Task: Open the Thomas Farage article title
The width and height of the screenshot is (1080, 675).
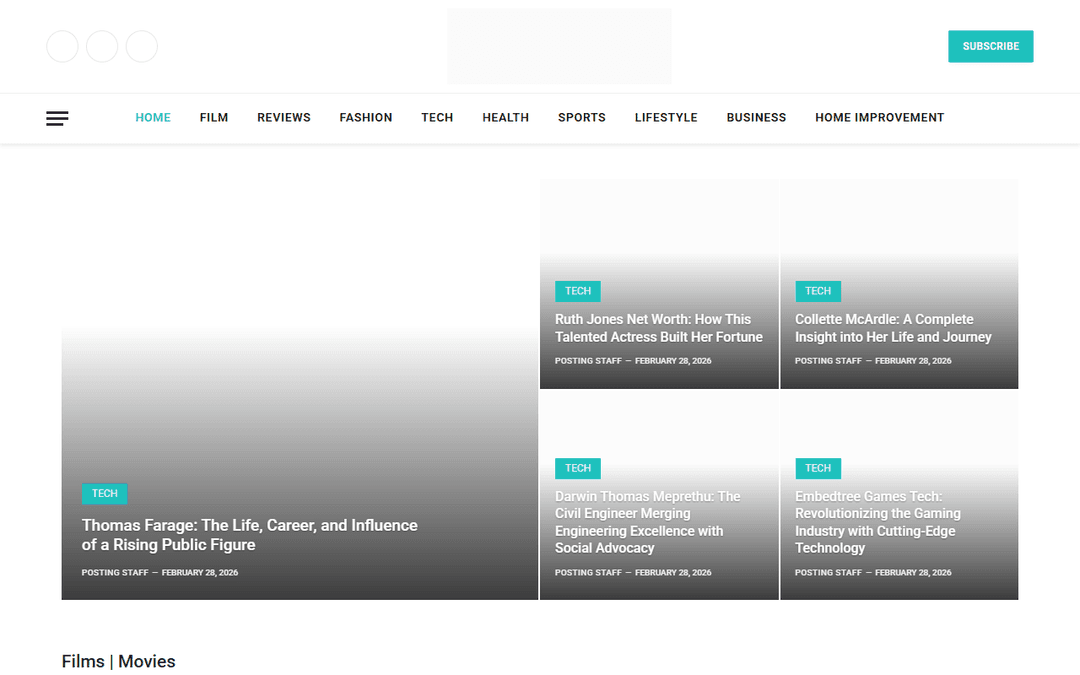Action: tap(249, 535)
